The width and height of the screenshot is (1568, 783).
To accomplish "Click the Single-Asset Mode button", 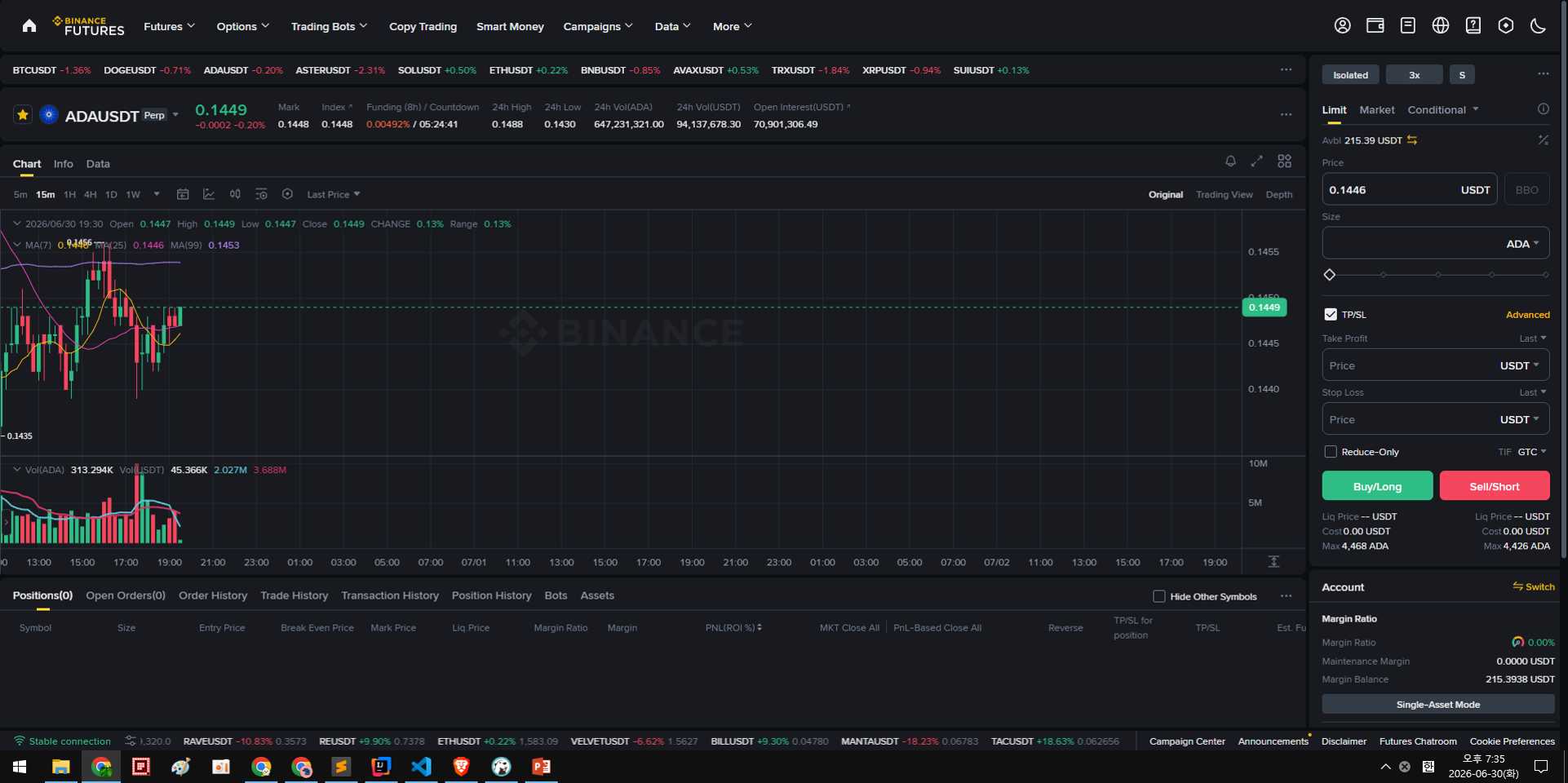I will 1437,704.
